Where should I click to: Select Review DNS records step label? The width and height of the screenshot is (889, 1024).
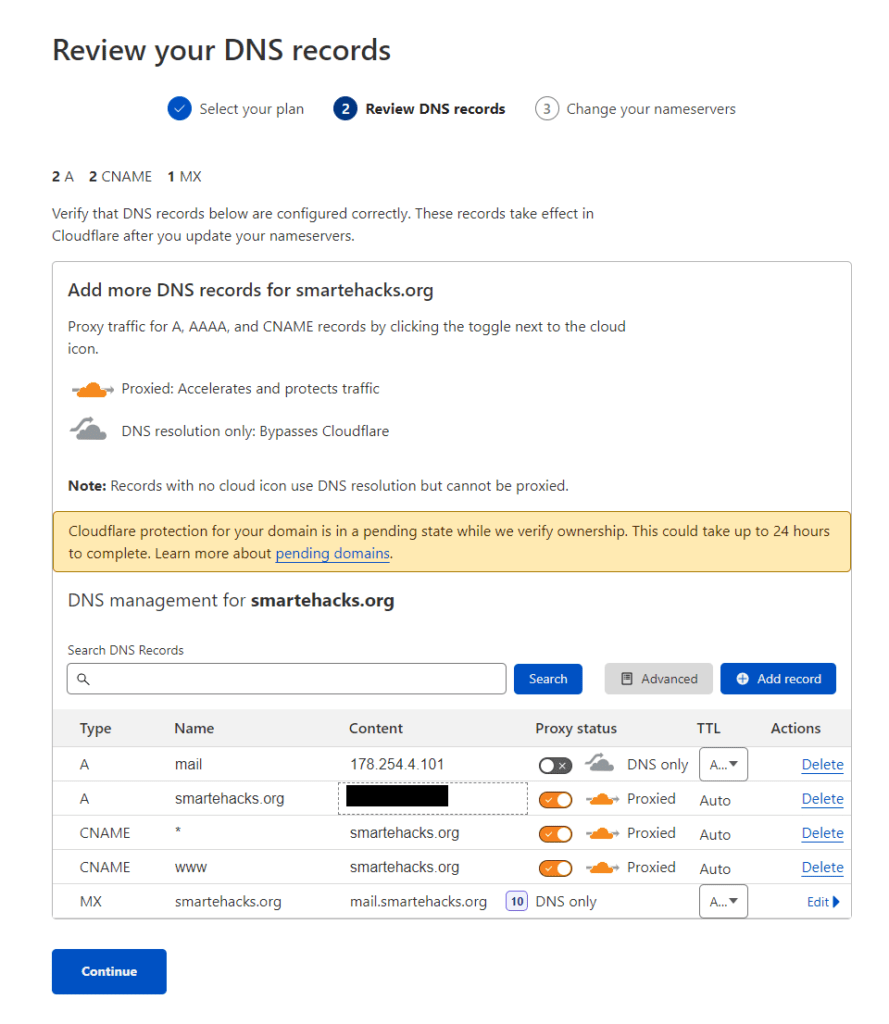click(435, 109)
